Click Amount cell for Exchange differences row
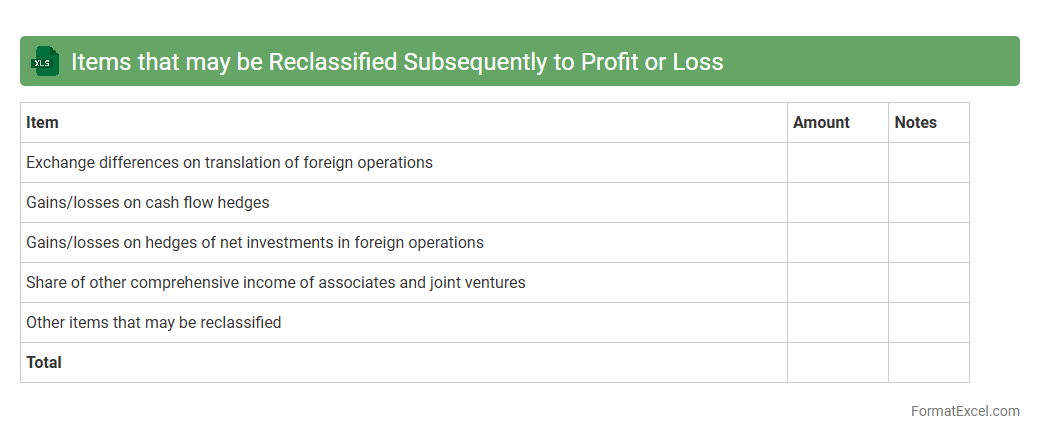This screenshot has width=1040, height=440. 837,162
